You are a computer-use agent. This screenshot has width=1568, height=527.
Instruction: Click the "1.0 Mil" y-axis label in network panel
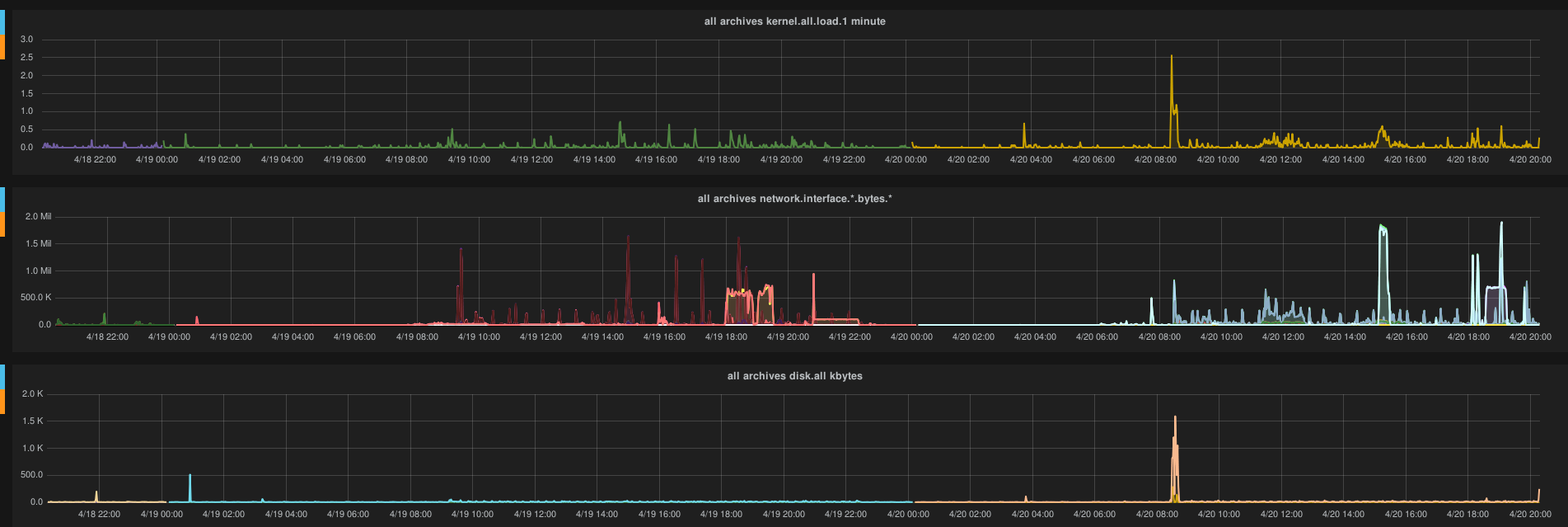(39, 271)
